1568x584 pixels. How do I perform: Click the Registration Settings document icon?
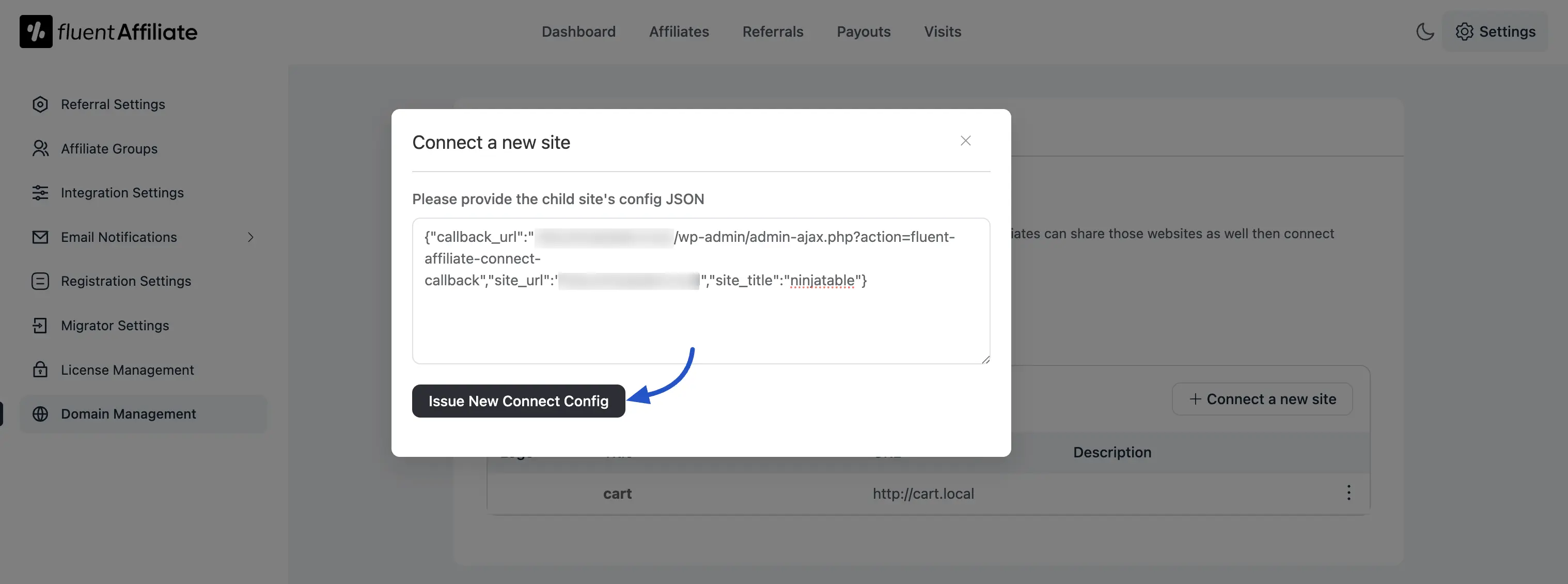click(x=40, y=281)
